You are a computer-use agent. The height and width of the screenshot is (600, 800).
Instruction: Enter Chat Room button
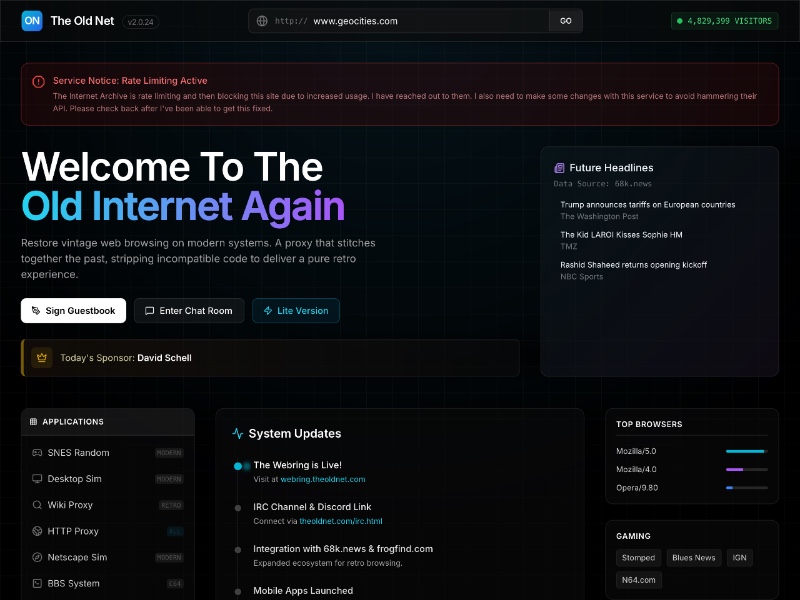(x=188, y=311)
